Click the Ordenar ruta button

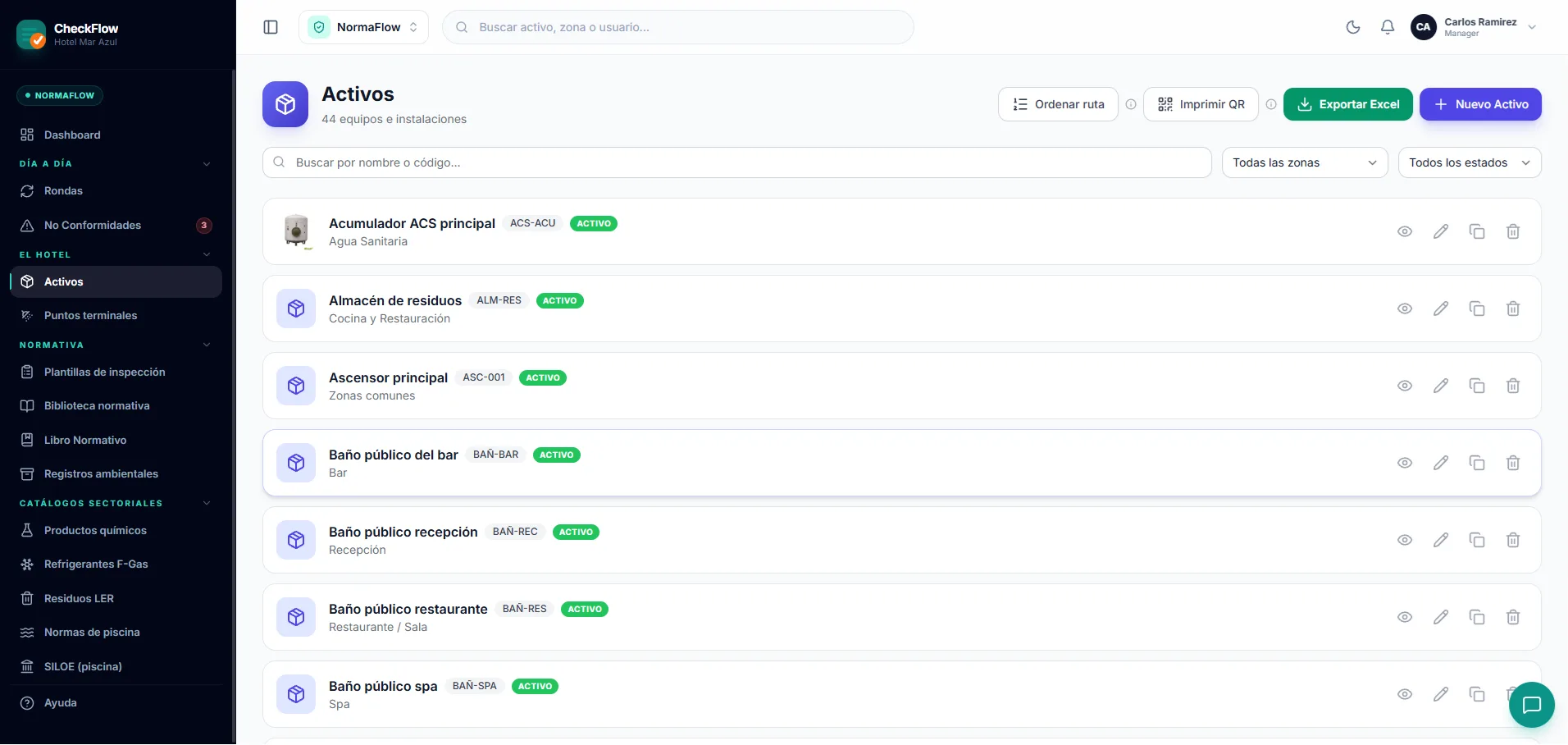click(x=1058, y=104)
